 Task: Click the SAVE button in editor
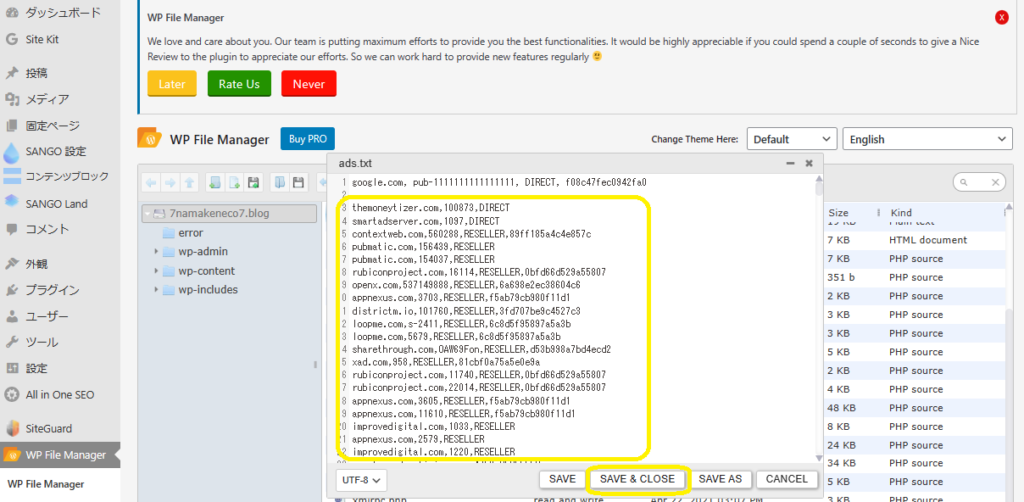pyautogui.click(x=562, y=479)
